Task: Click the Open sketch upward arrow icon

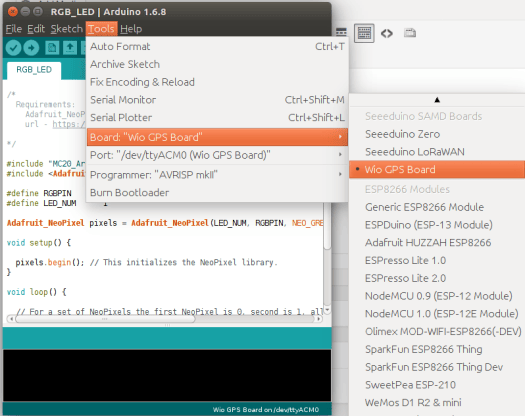Action: (70, 48)
